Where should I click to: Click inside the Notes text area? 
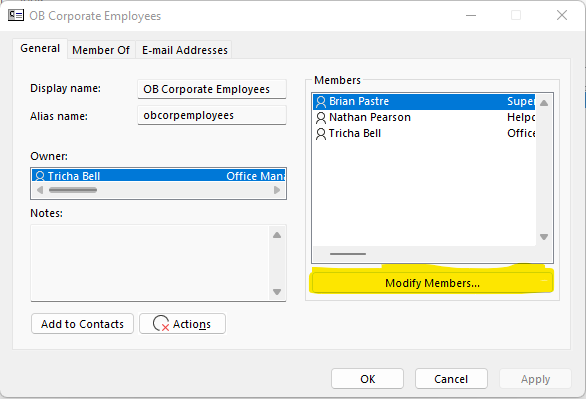pyautogui.click(x=149, y=263)
